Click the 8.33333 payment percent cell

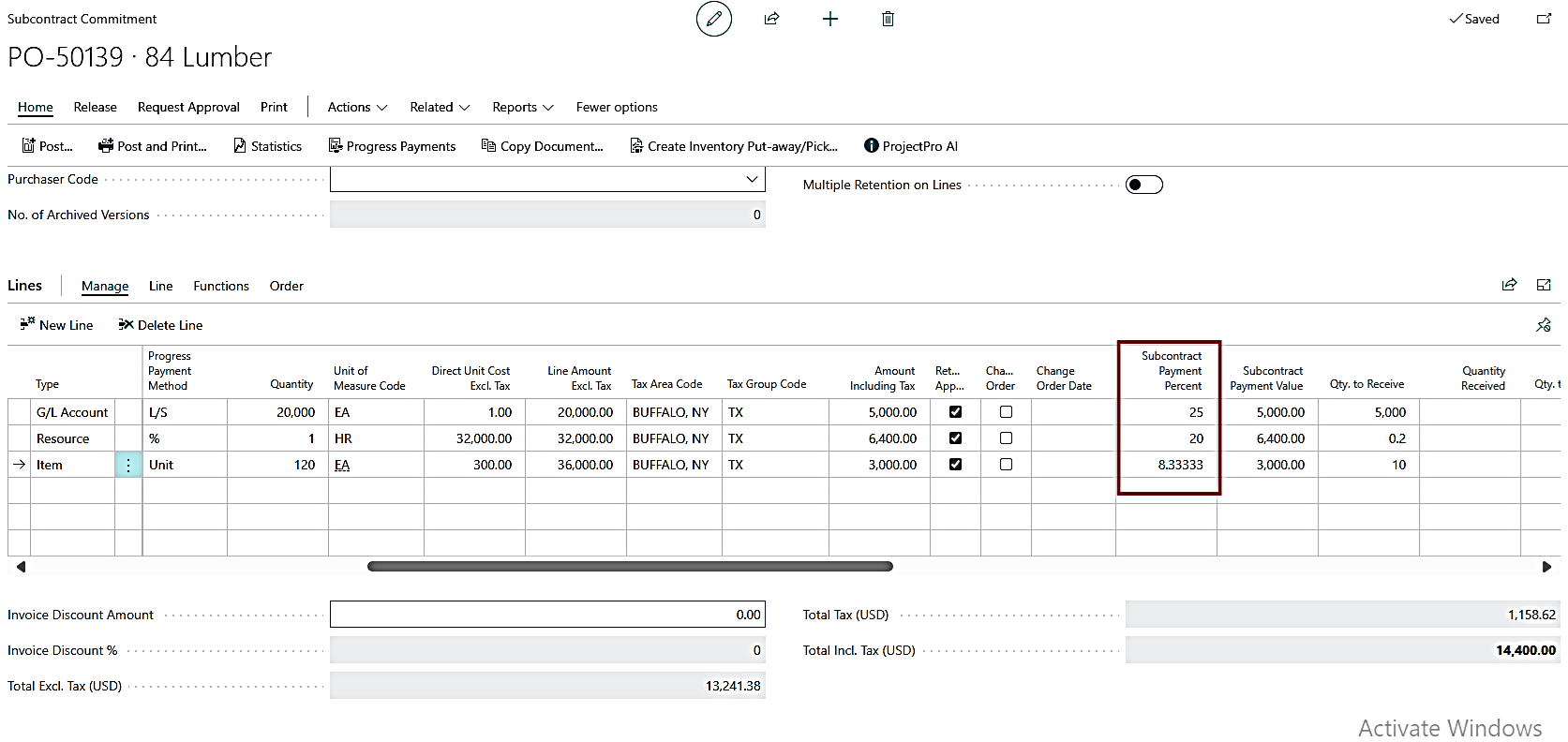(1167, 465)
